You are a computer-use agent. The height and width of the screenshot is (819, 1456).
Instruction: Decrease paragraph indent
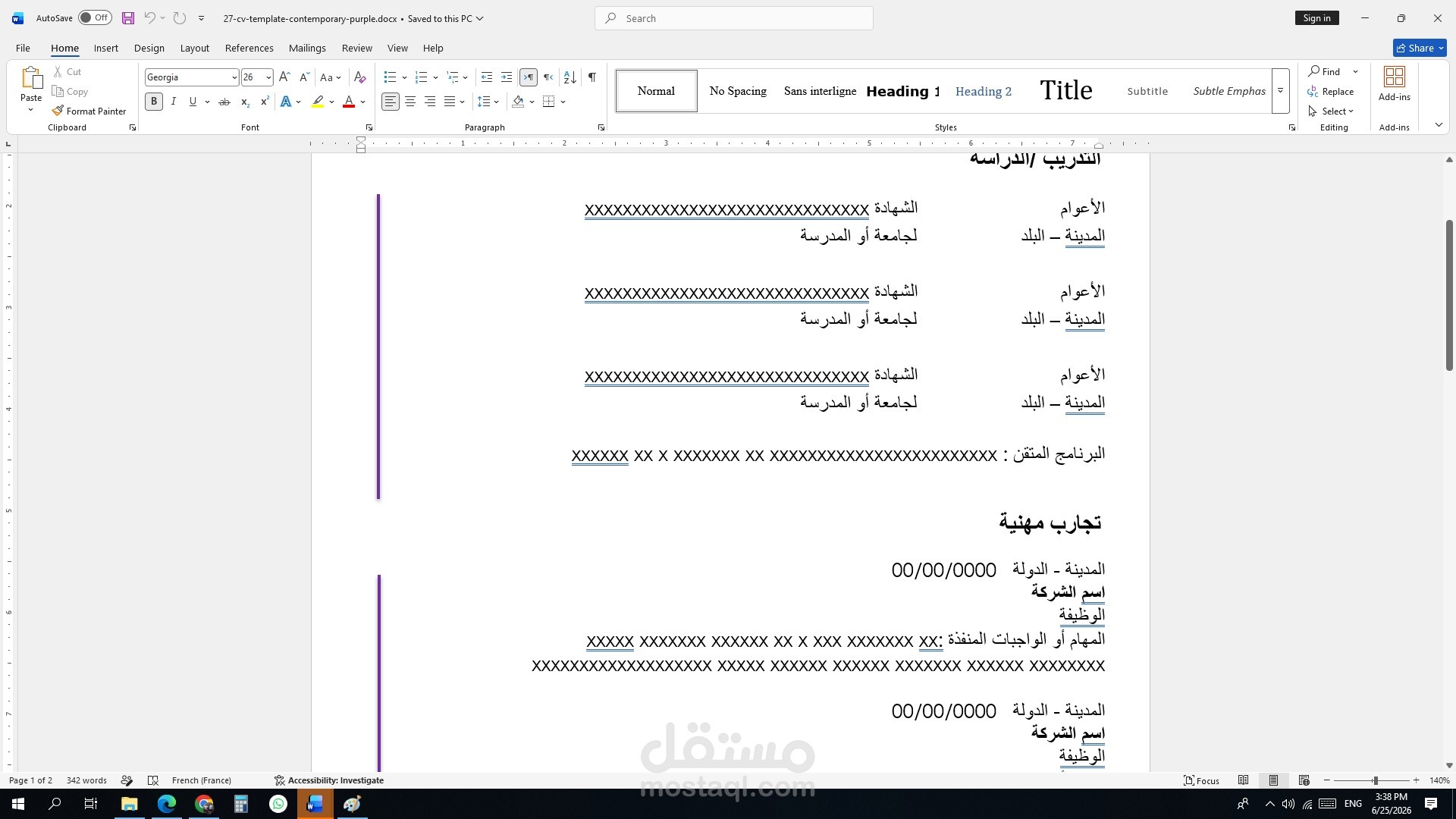tap(487, 77)
